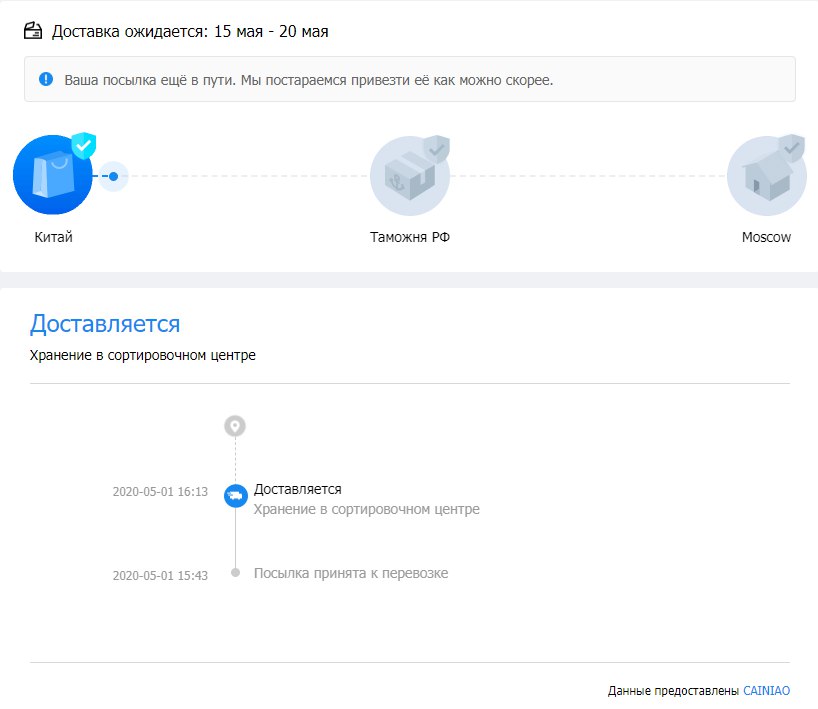The height and width of the screenshot is (709, 818).
Task: Click Доставка ожидается: 15 мая - 20 мая
Action: [190, 31]
